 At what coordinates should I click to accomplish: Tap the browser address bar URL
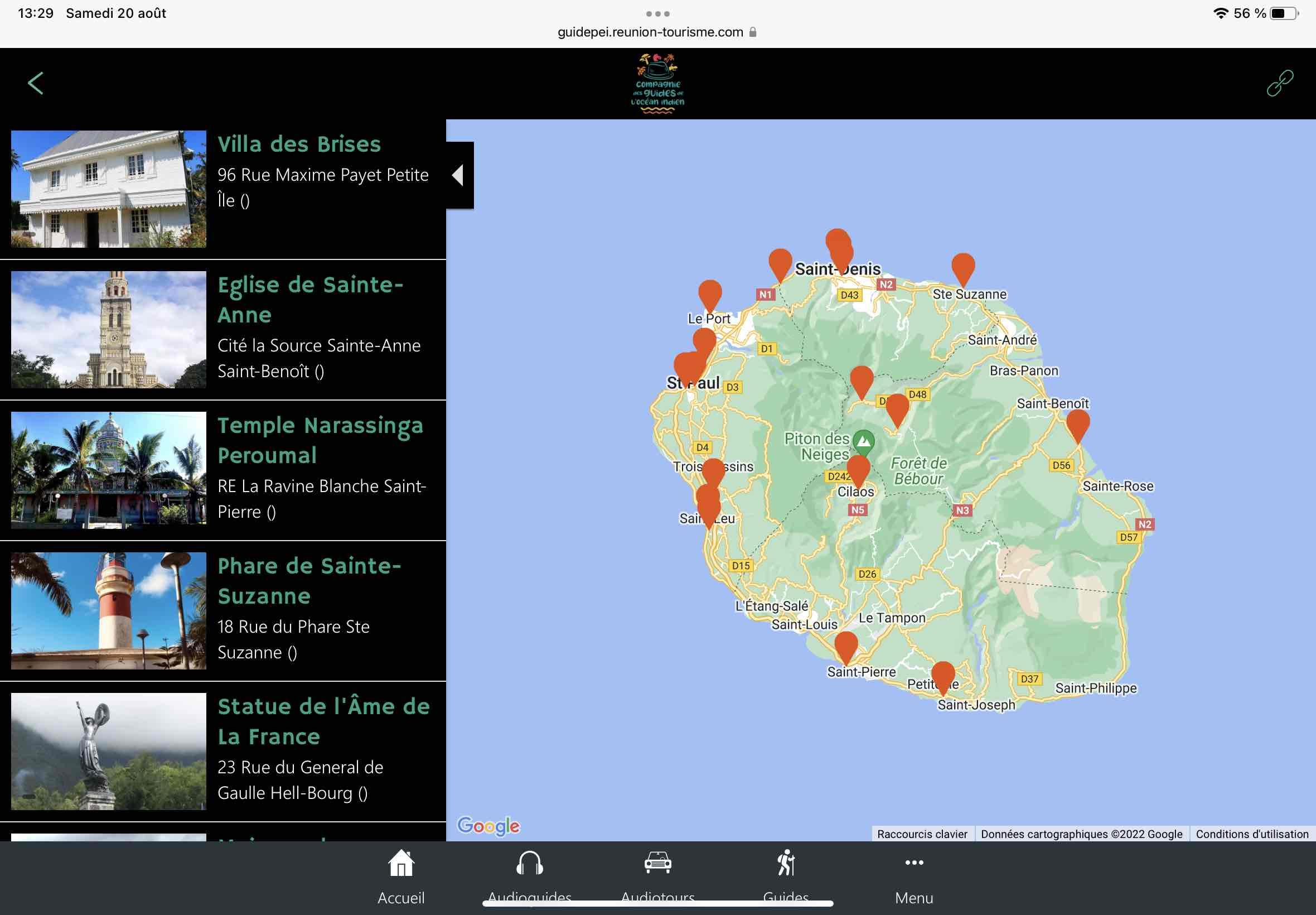point(650,32)
